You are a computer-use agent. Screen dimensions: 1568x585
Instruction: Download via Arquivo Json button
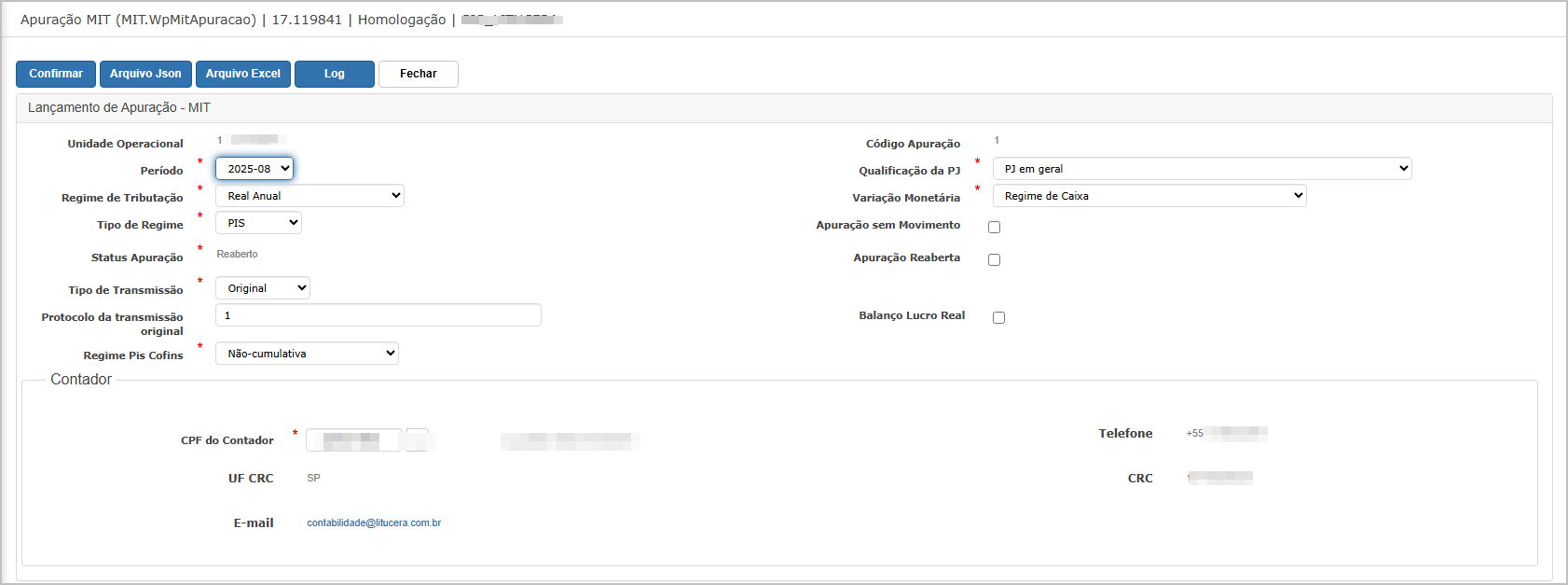click(x=145, y=74)
